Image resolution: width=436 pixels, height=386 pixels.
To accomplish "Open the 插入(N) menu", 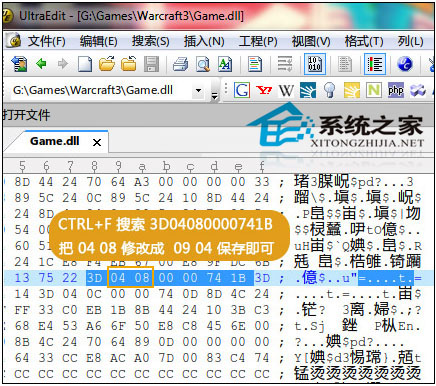I will [204, 41].
